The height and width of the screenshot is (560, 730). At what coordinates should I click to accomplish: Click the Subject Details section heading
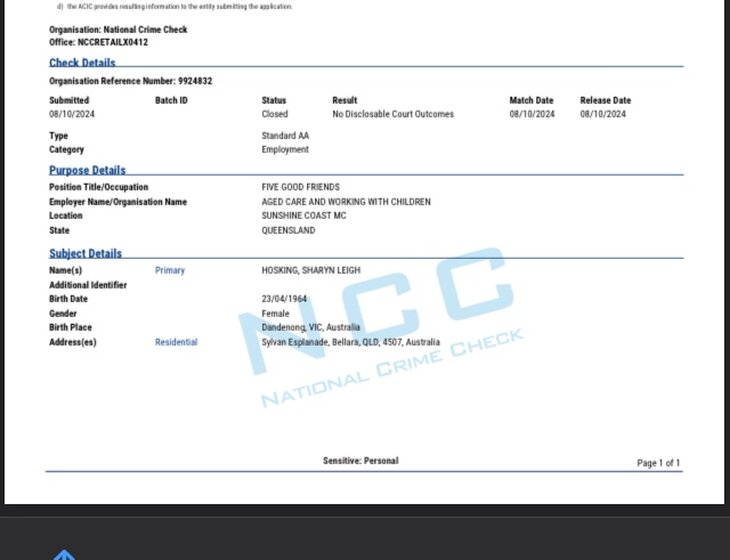[x=85, y=254]
